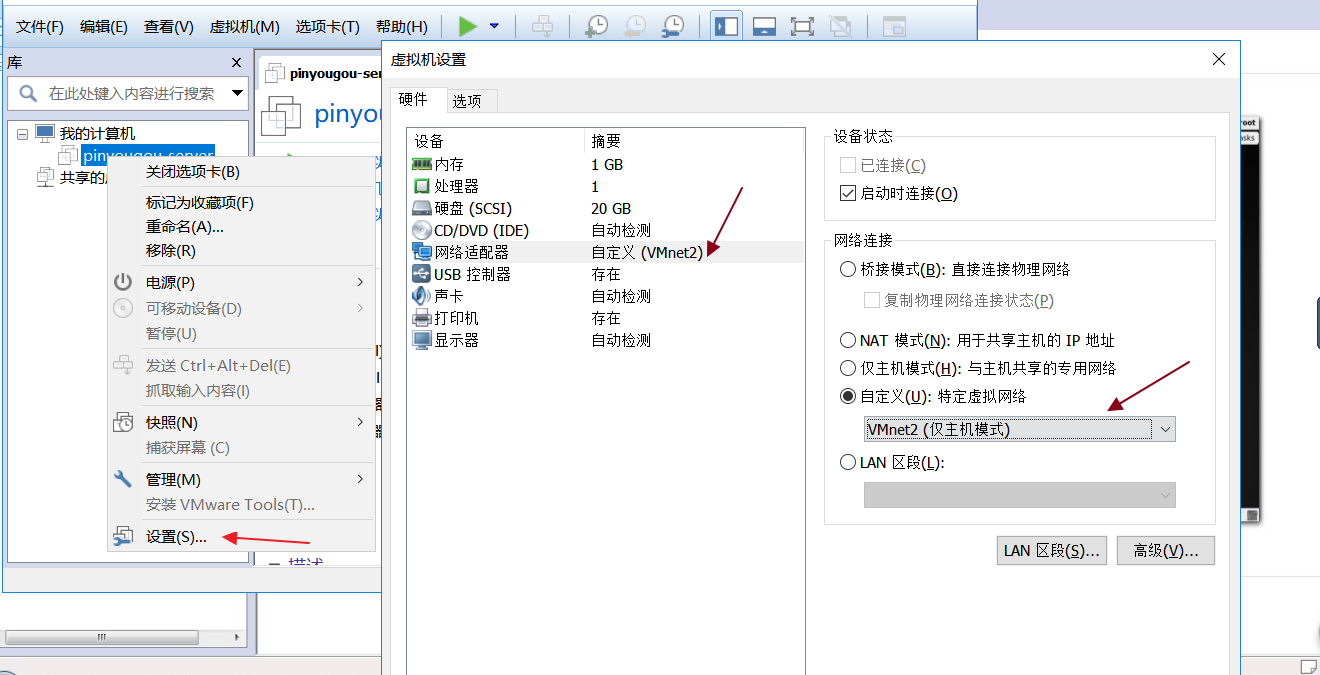
Task: Select the 内存 device row
Action: 606,164
